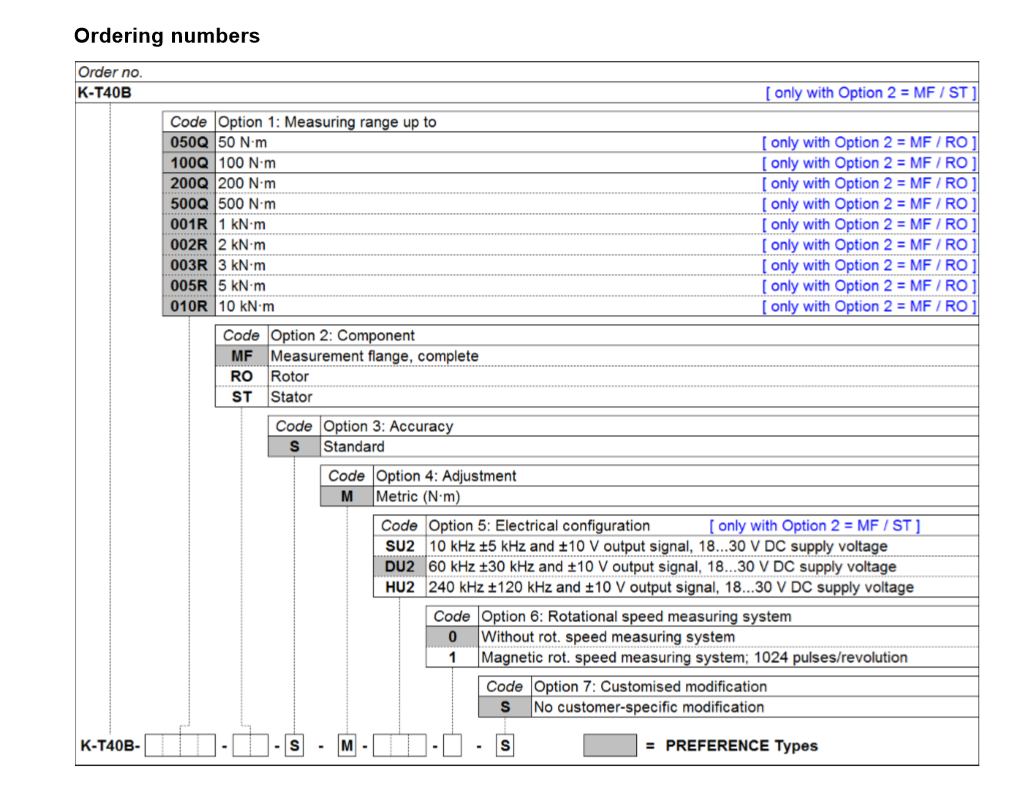This screenshot has height=788, width=1025.
Task: Click the 050Q measuring range code
Action: 188,142
